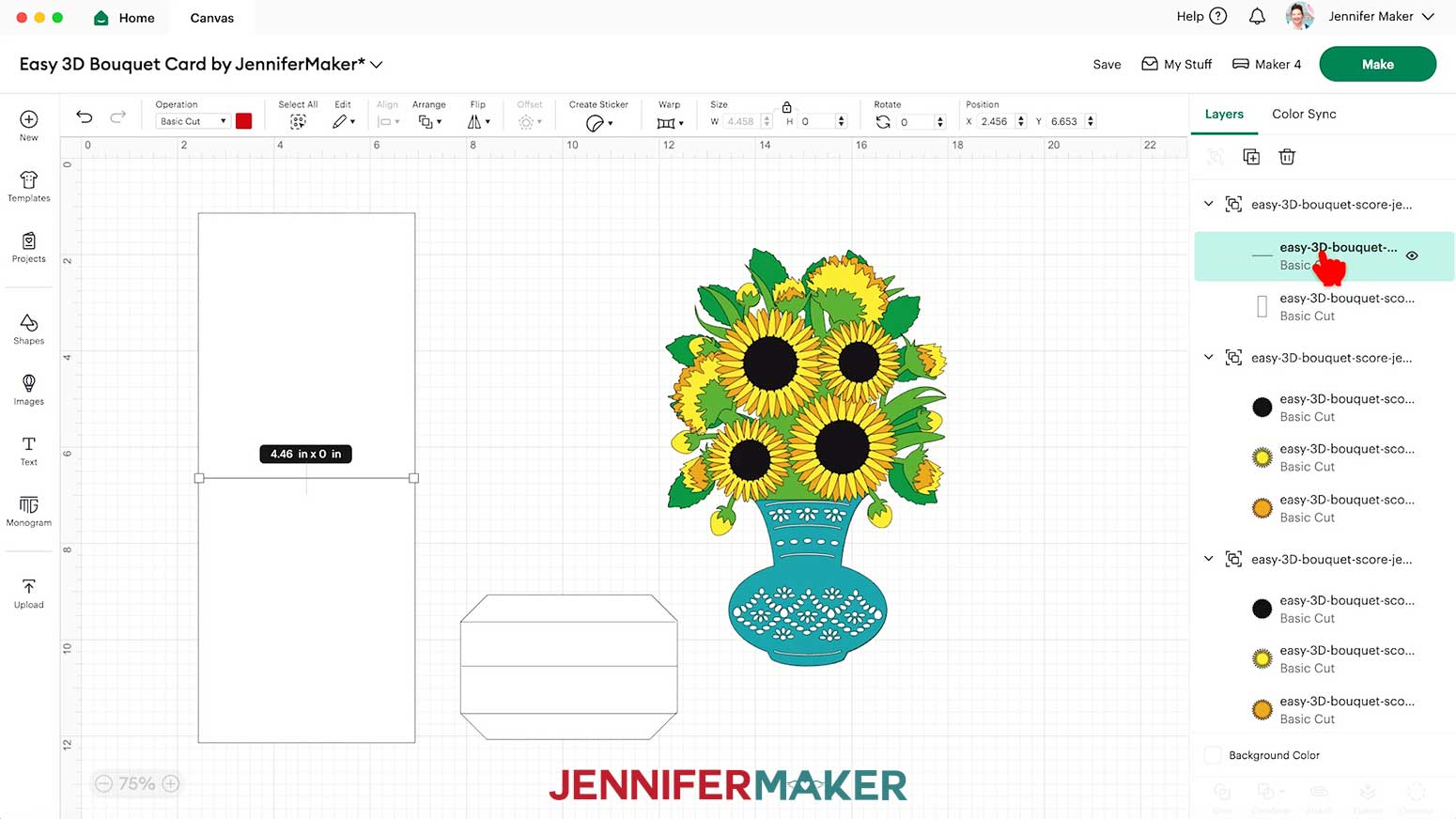Open Jennifer Maker account menu
This screenshot has width=1456, height=819.
point(1360,16)
